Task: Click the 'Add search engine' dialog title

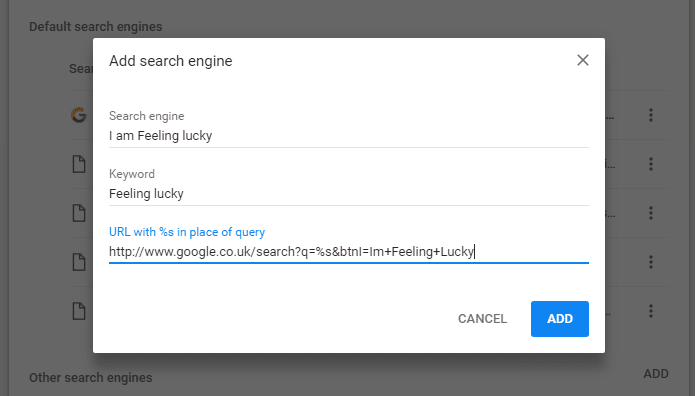Action: [171, 61]
